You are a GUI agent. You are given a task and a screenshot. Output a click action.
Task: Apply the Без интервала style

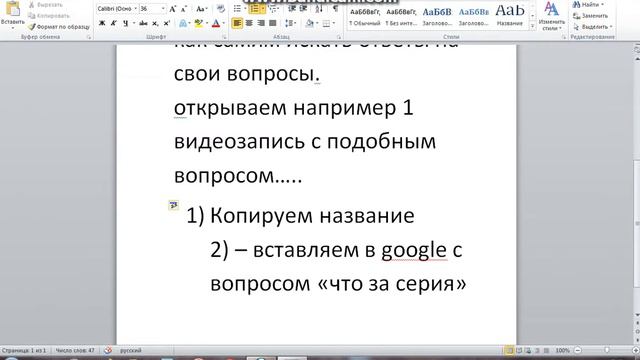tap(401, 16)
